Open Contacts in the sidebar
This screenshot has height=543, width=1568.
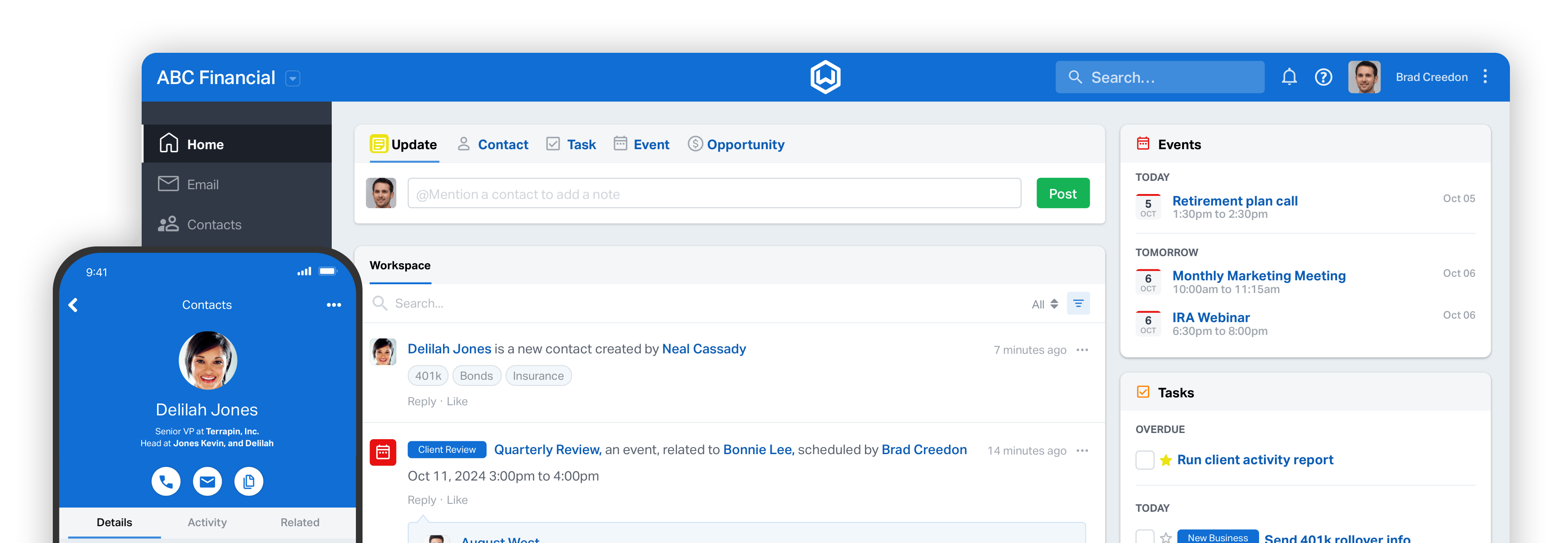point(238,224)
